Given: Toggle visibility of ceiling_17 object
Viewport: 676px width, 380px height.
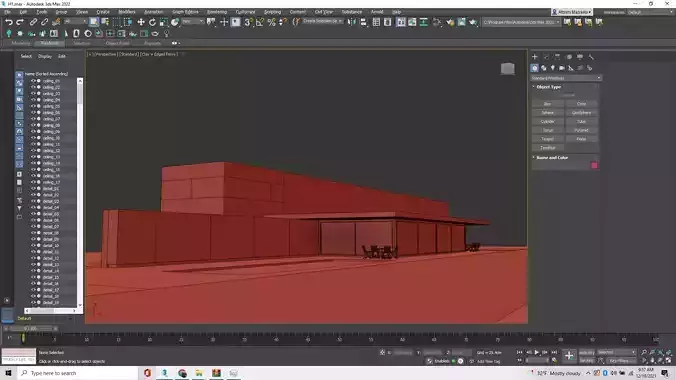Looking at the screenshot, I should tap(33, 182).
